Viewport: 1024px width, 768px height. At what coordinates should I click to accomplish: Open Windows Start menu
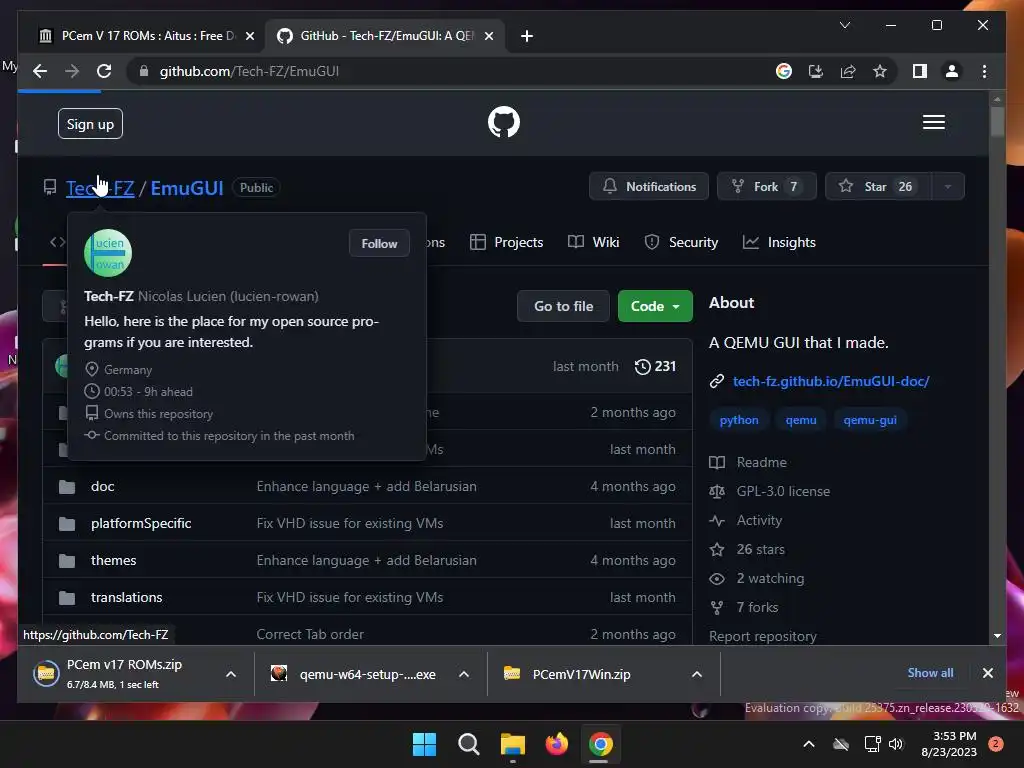424,744
